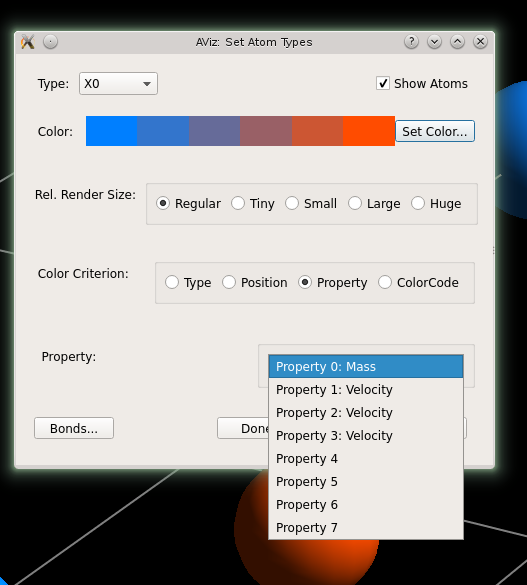Click the bright blue color swatch
The width and height of the screenshot is (527, 585).
(112, 131)
